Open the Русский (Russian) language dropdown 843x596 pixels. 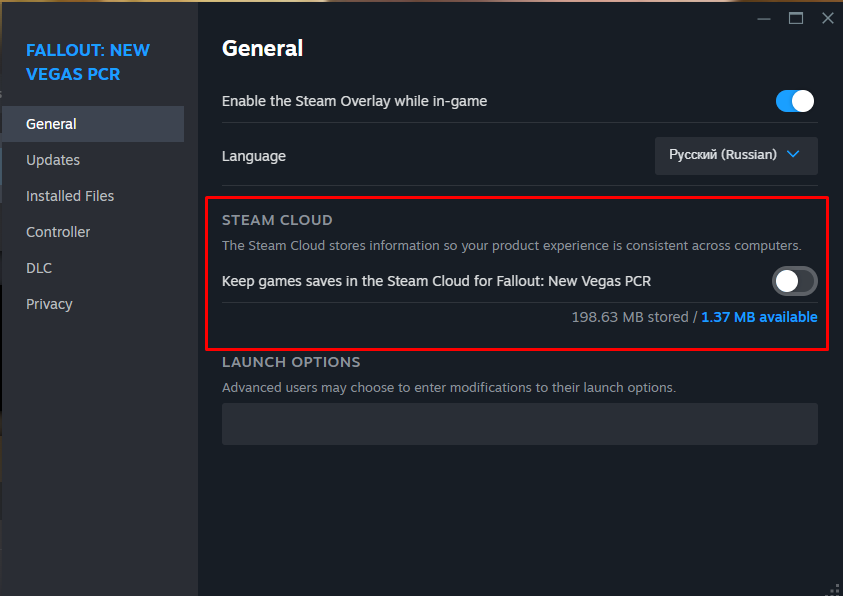coord(736,156)
